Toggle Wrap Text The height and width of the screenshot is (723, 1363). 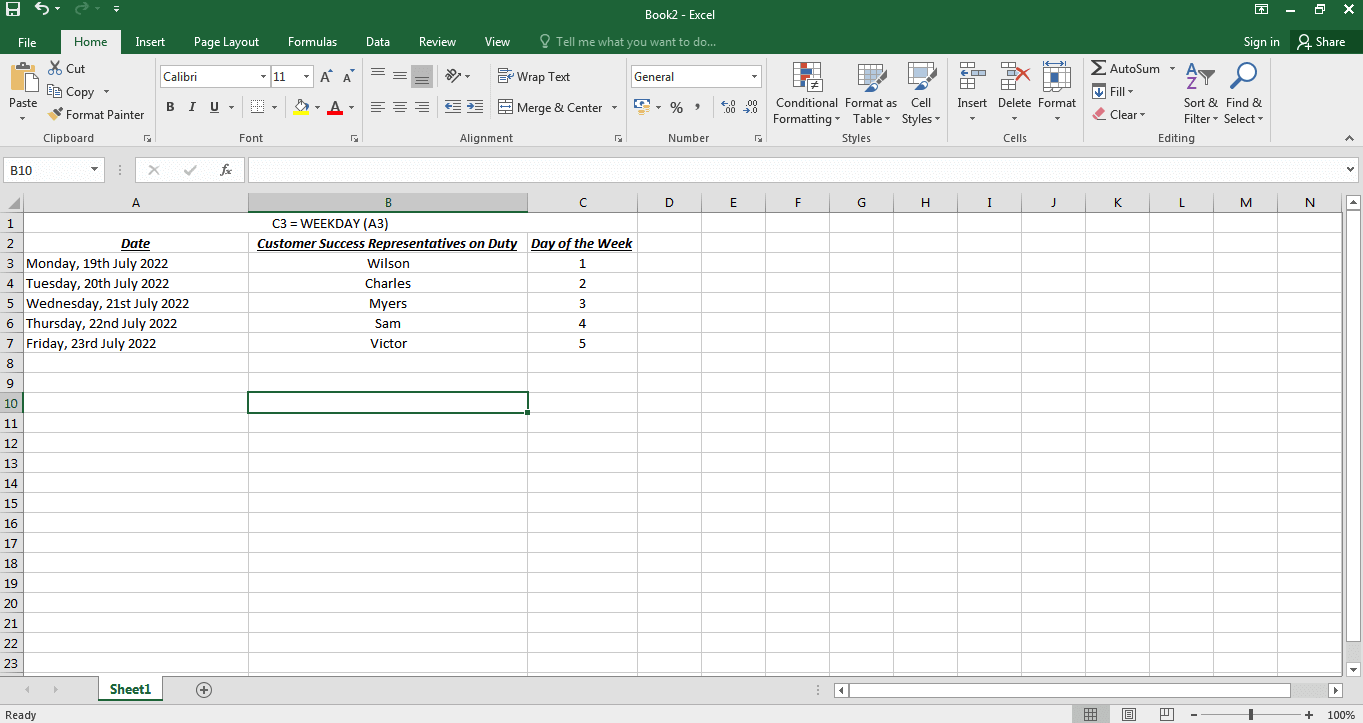pos(534,76)
